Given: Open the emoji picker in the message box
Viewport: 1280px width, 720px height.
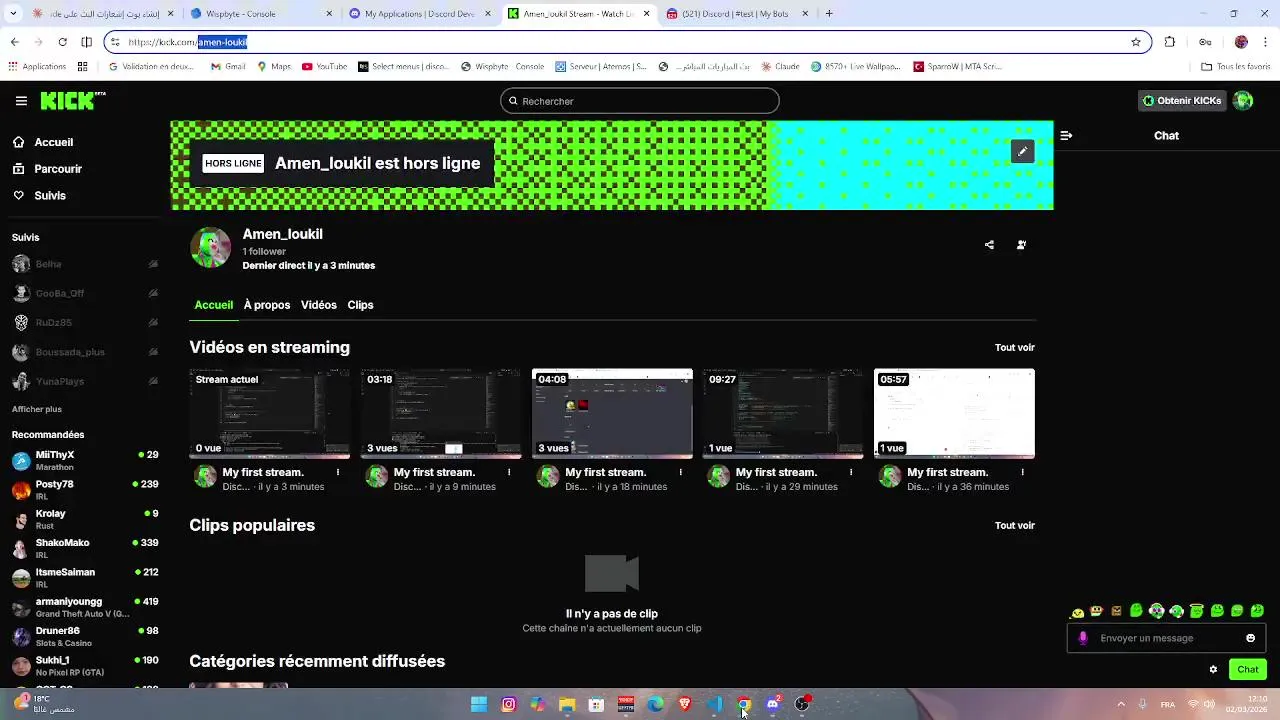Looking at the screenshot, I should click(1250, 638).
